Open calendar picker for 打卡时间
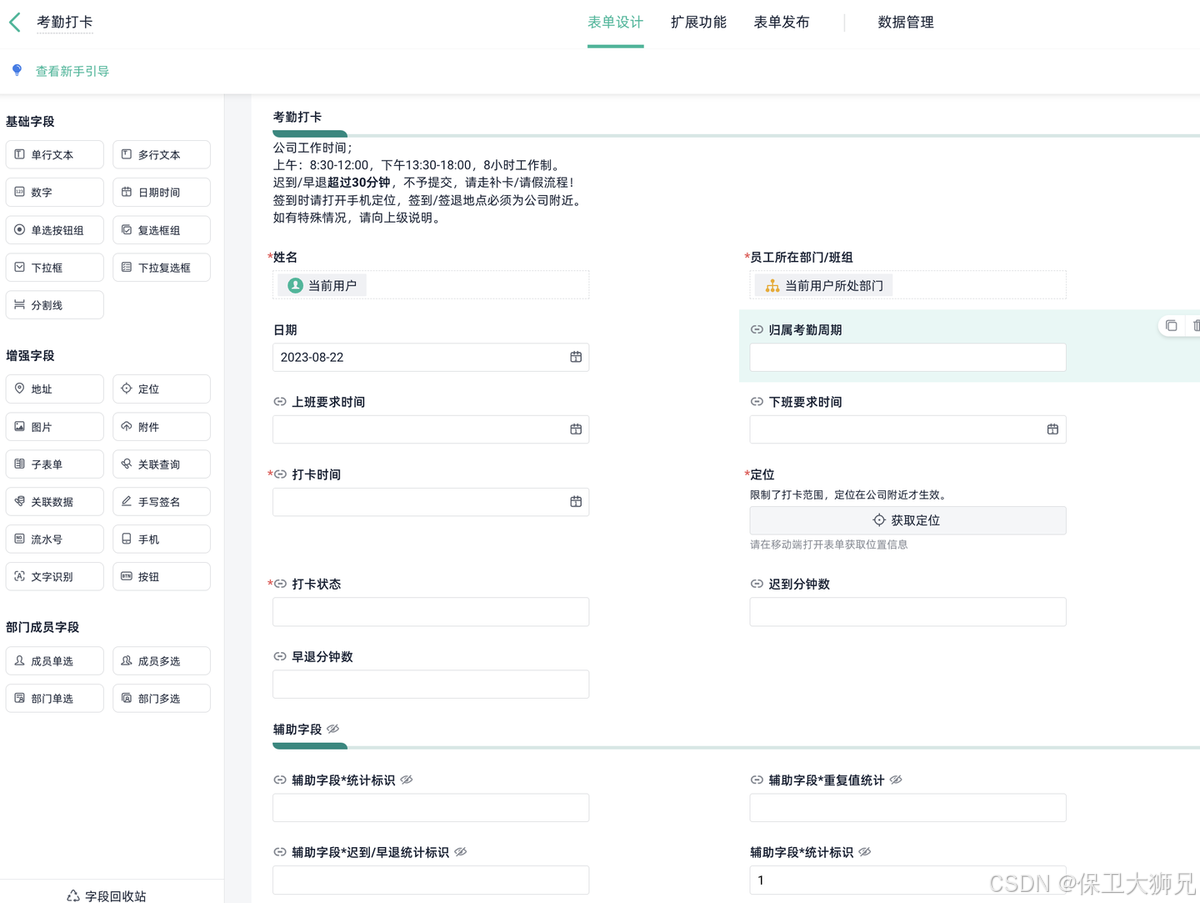1200x903 pixels. tap(576, 502)
